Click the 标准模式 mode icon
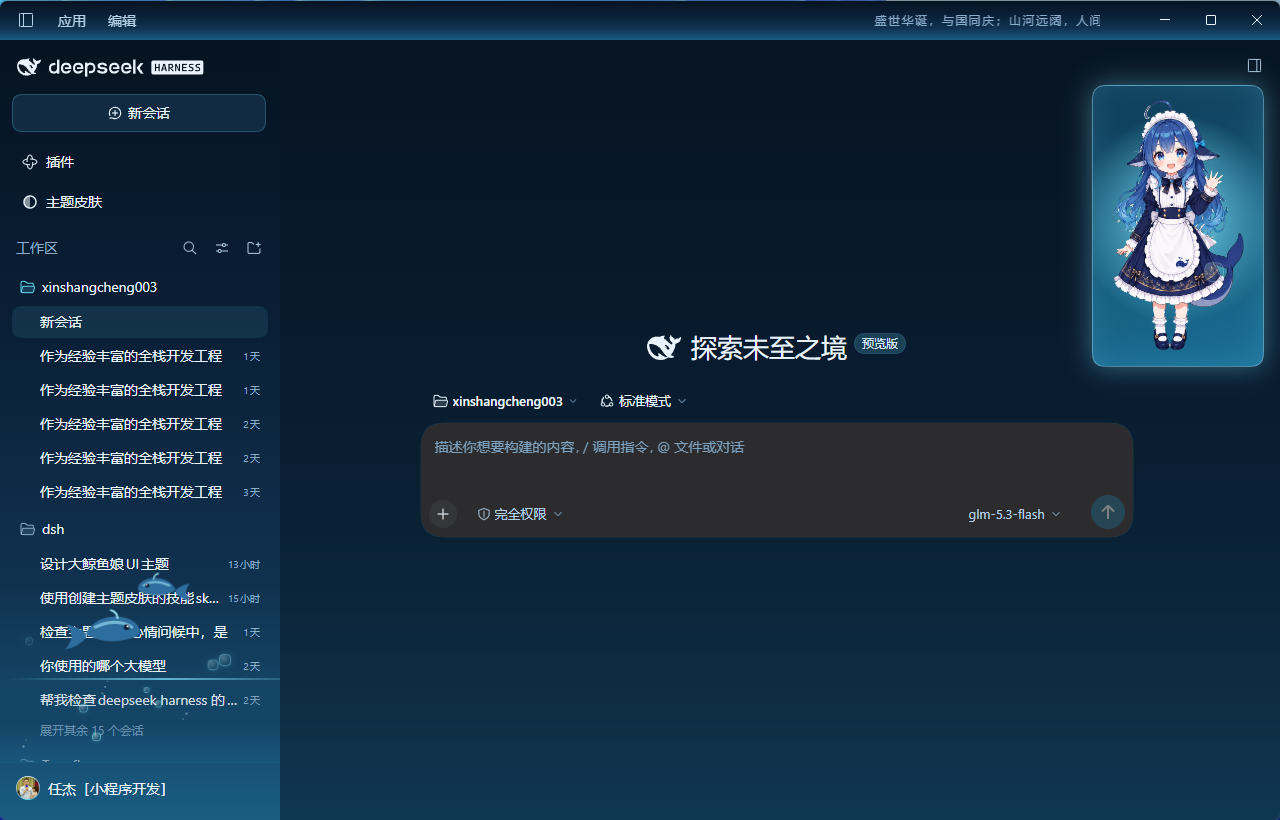1280x820 pixels. [x=606, y=401]
